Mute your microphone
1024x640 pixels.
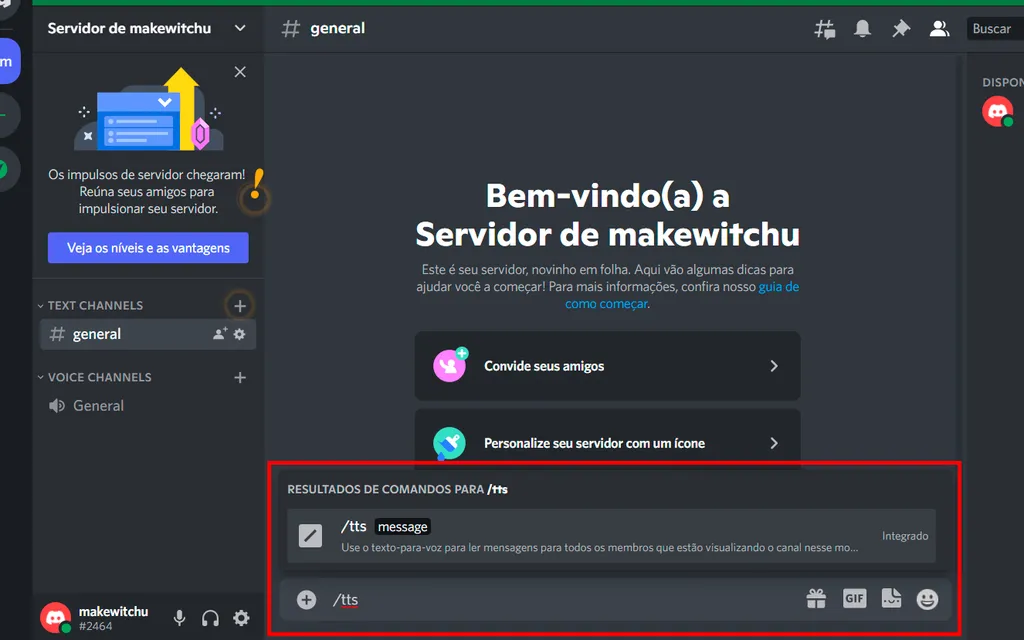179,618
